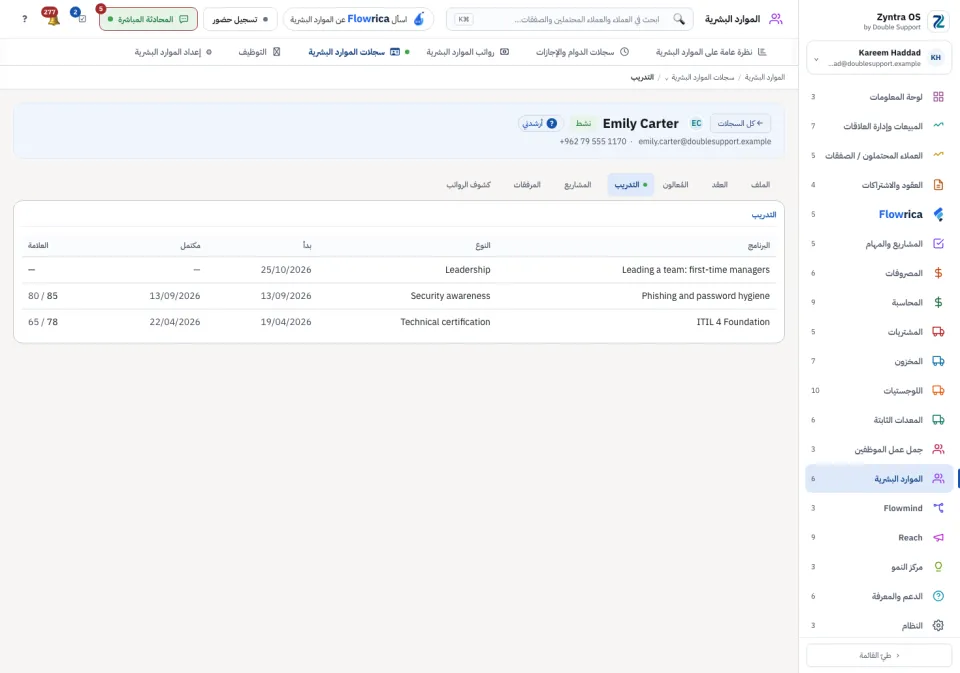Toggle the تسجيل حضور check-in button

point(240,19)
